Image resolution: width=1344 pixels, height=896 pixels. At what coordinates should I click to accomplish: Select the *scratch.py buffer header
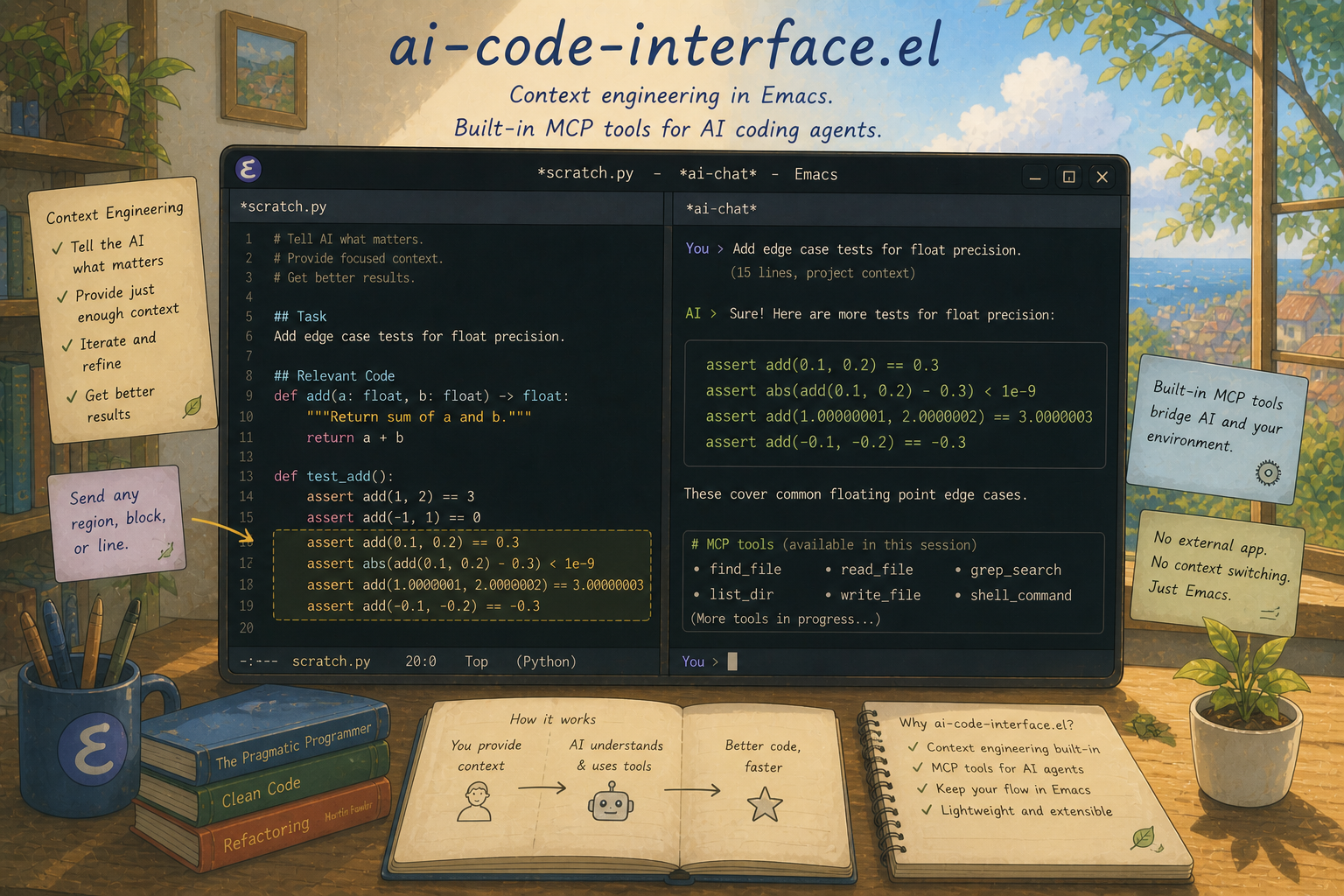coord(283,206)
